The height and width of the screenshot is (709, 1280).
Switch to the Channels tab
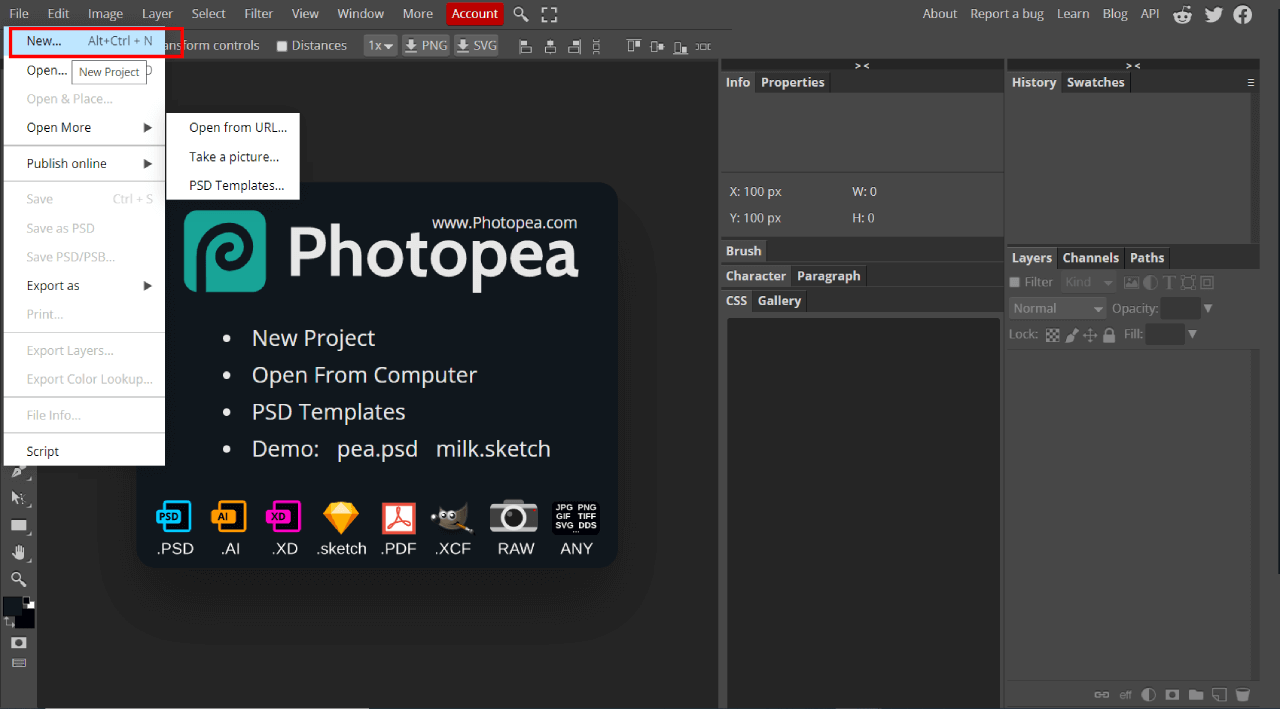[x=1090, y=258]
